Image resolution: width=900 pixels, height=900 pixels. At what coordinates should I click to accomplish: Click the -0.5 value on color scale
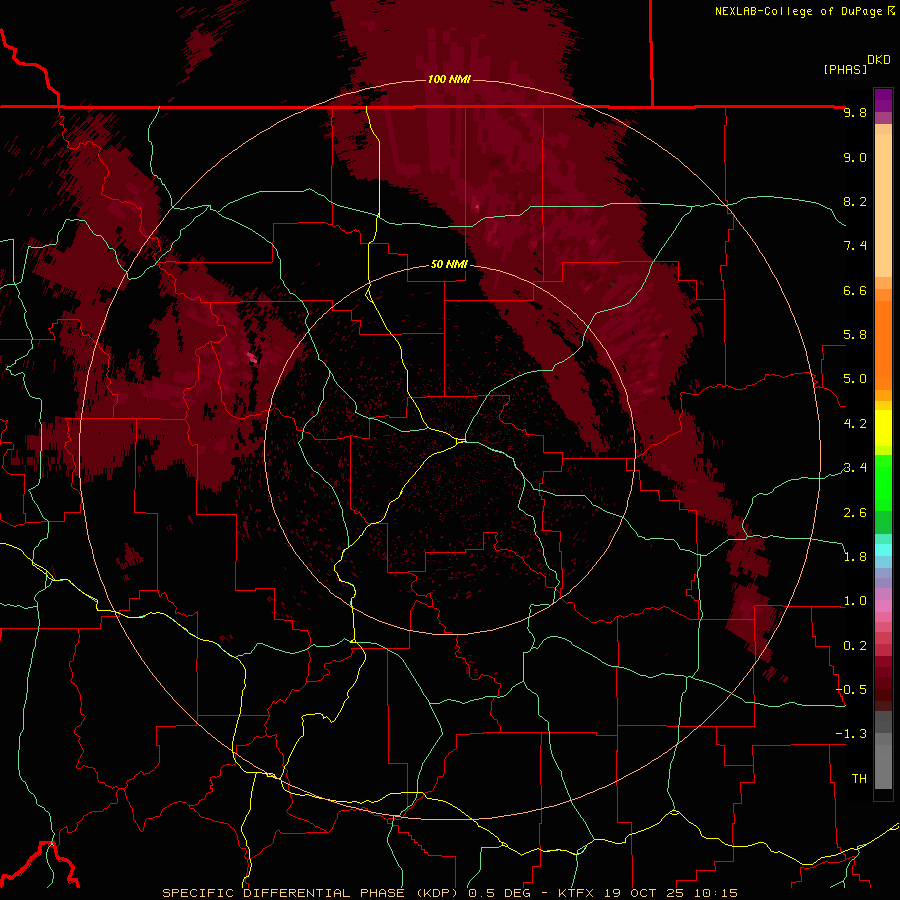tap(851, 690)
